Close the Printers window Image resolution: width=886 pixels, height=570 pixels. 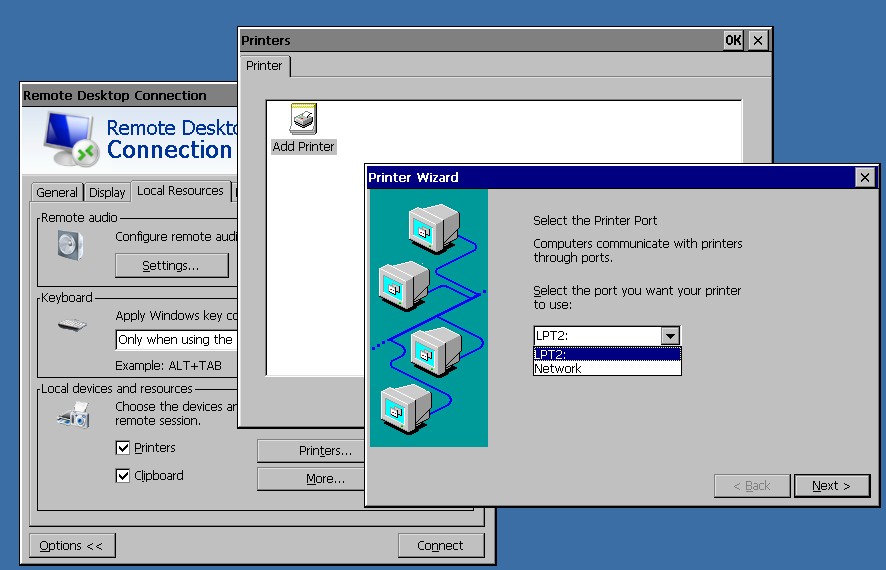(x=758, y=40)
